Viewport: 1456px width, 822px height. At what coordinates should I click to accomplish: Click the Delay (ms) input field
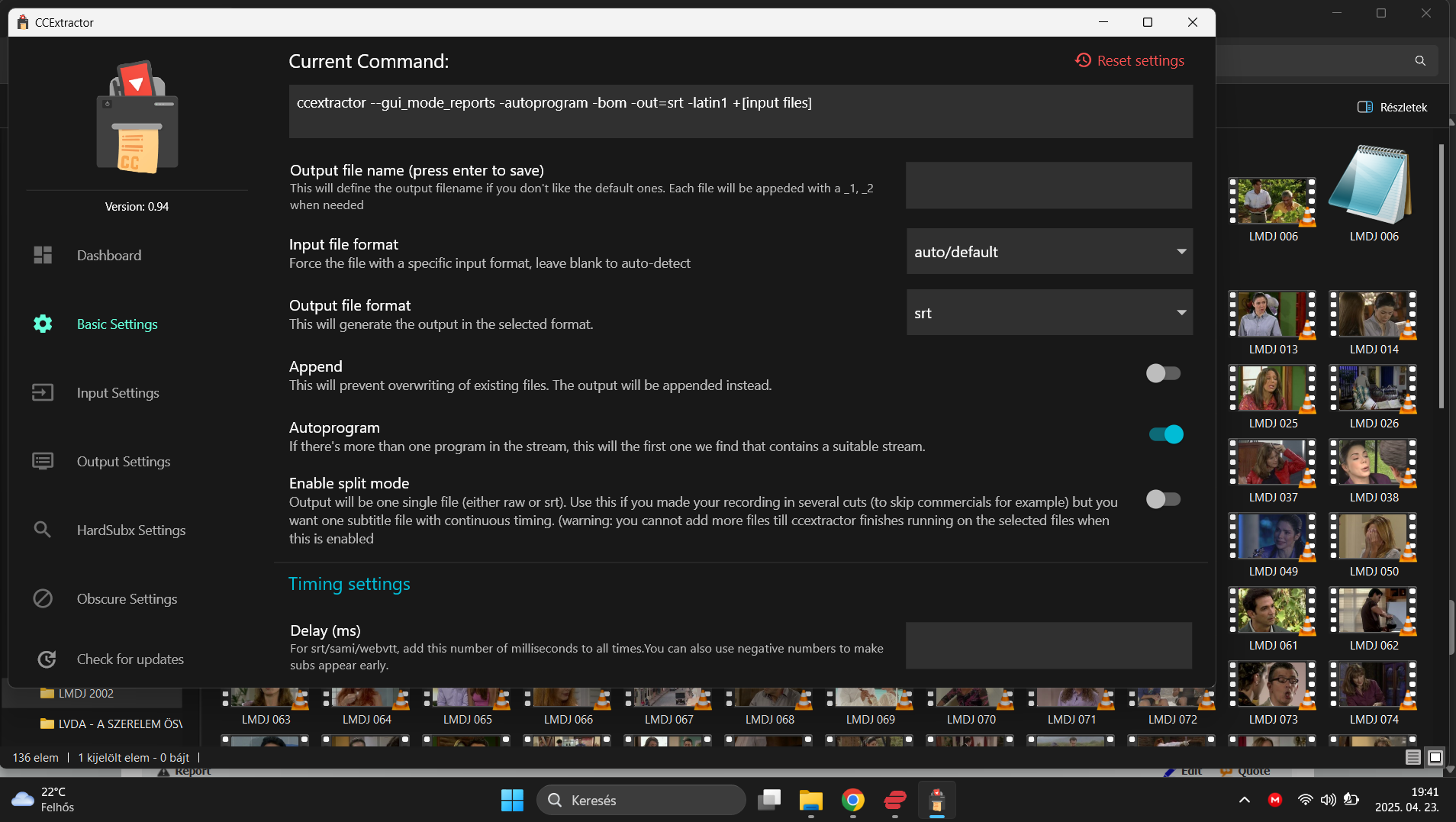click(x=1049, y=645)
